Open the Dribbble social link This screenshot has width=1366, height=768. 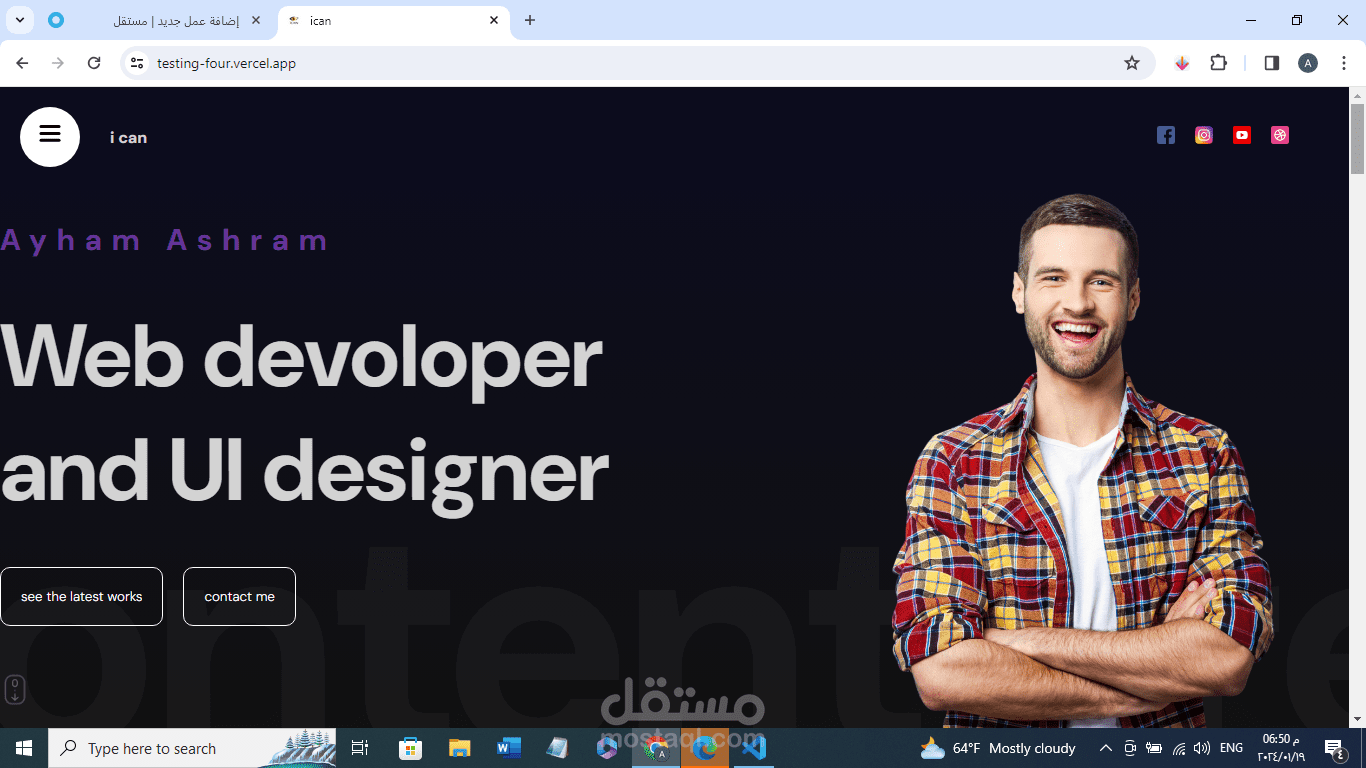tap(1280, 135)
